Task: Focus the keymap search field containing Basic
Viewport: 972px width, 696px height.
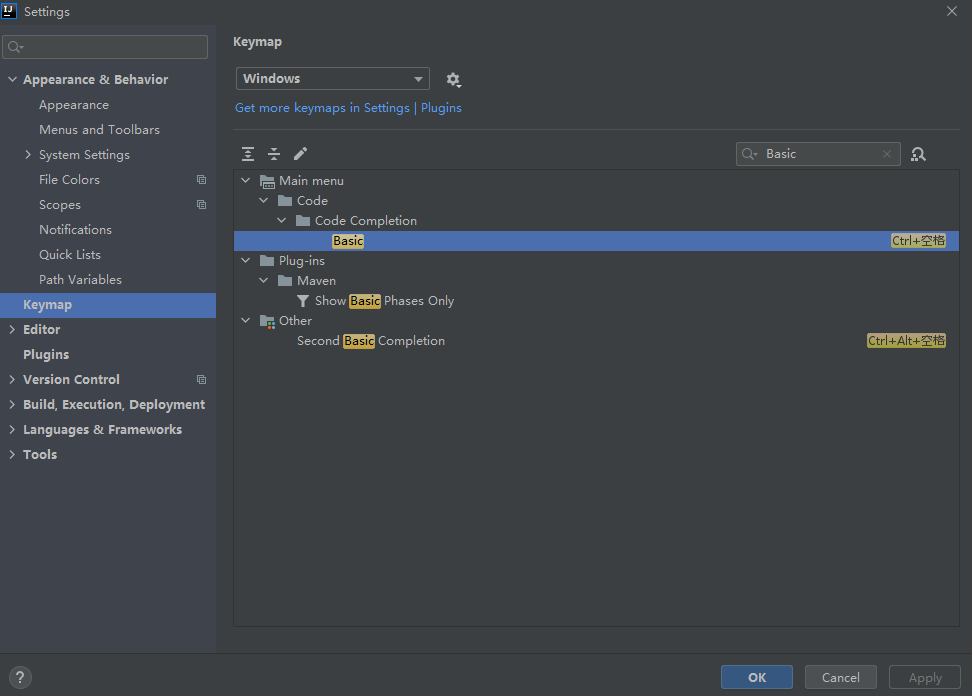Action: 818,154
